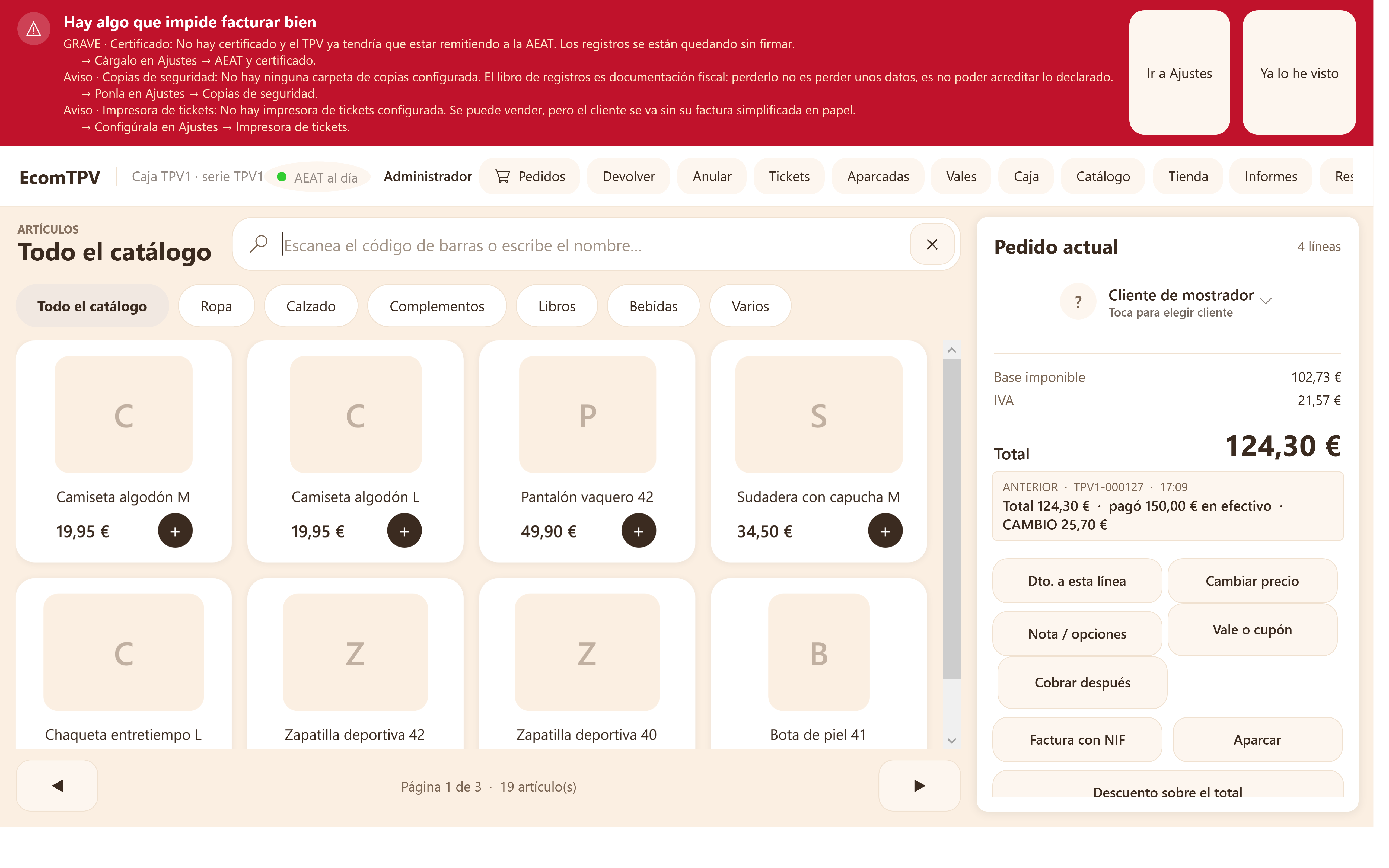Add Camiseta algodón M with plus icon
The image size is (1389, 868).
click(x=175, y=531)
